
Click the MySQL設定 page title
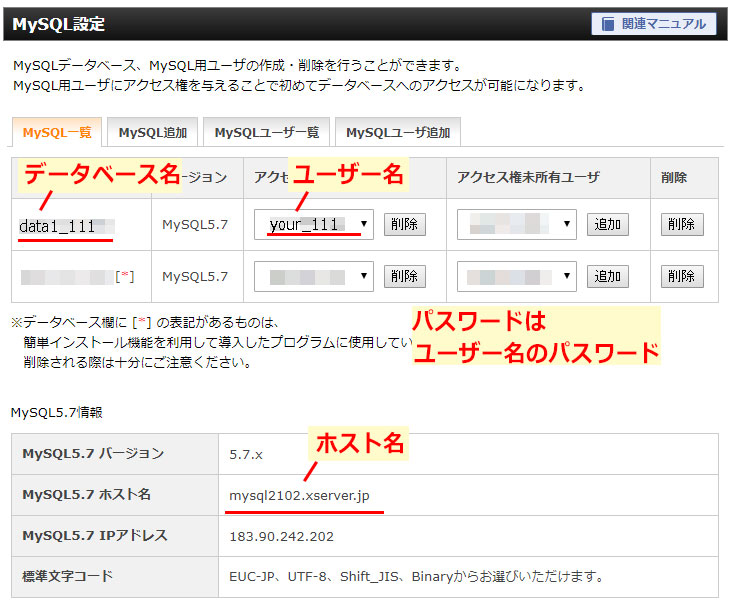click(x=59, y=24)
